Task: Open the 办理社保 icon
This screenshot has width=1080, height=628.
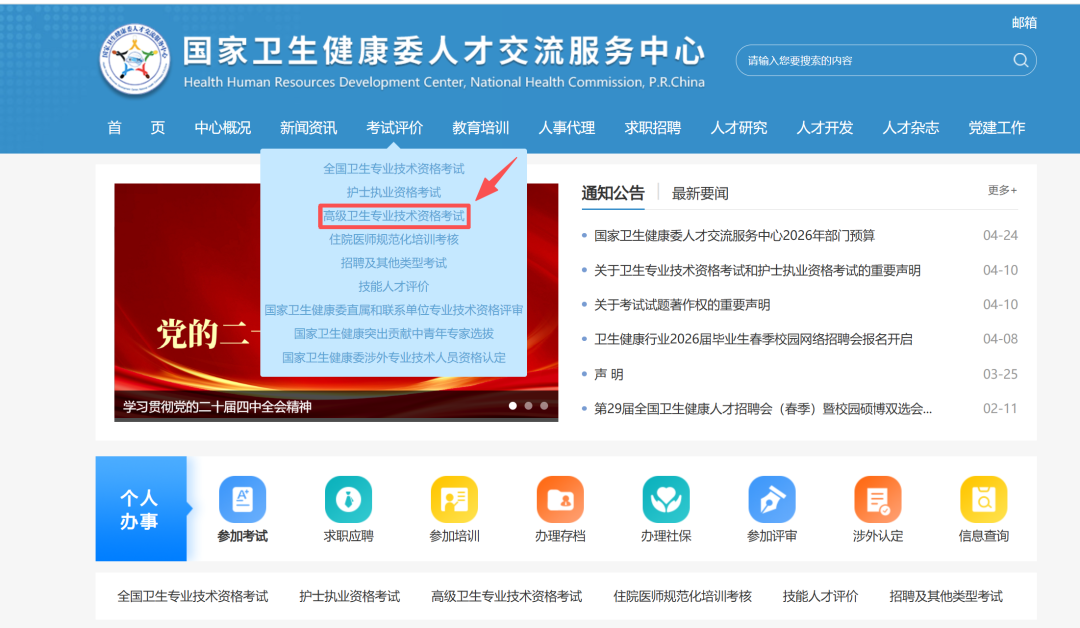Action: [666, 499]
